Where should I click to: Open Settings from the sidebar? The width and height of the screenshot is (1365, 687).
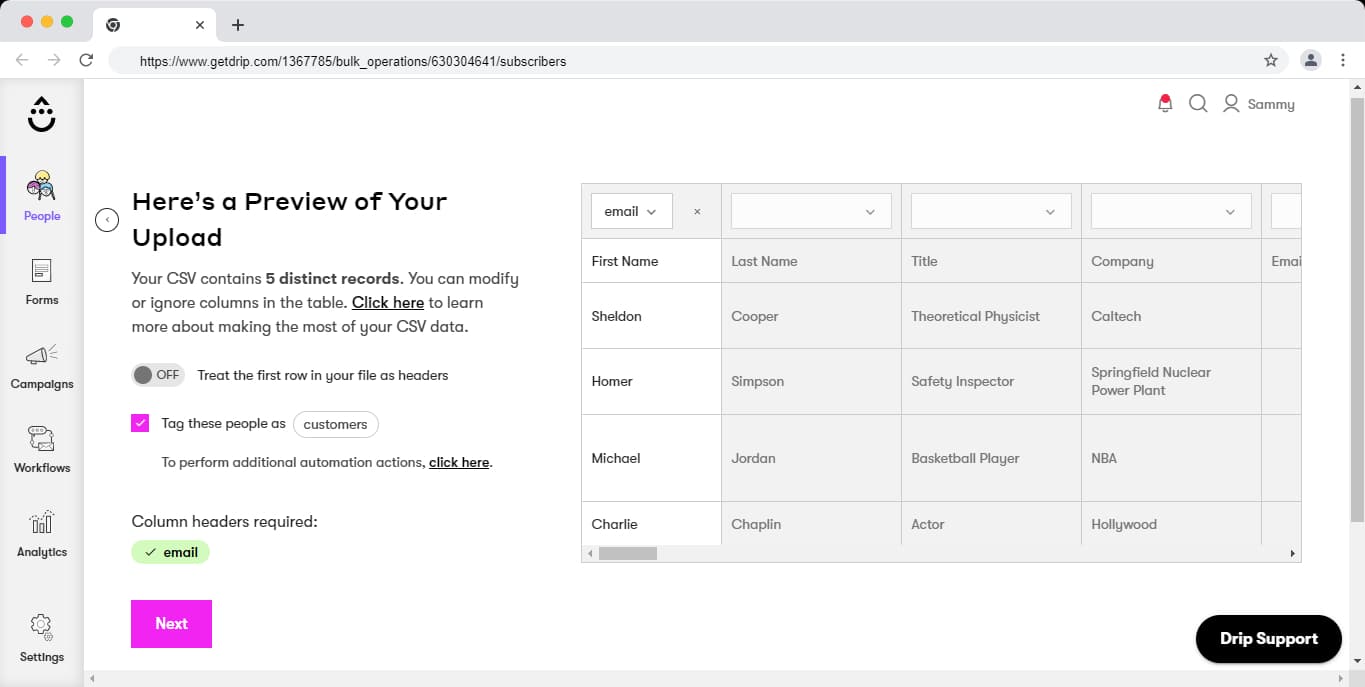[42, 638]
